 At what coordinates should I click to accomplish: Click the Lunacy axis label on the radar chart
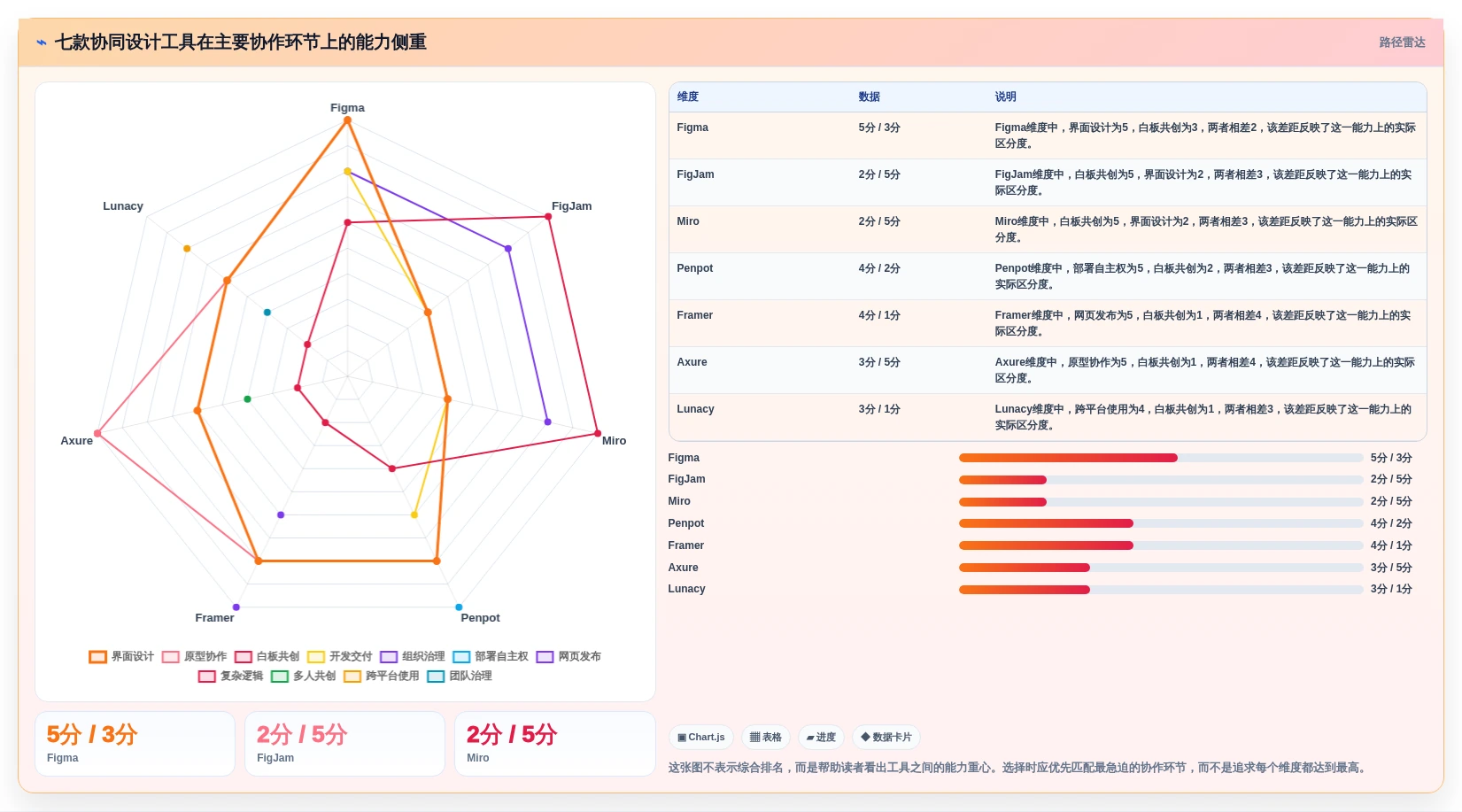(x=123, y=206)
